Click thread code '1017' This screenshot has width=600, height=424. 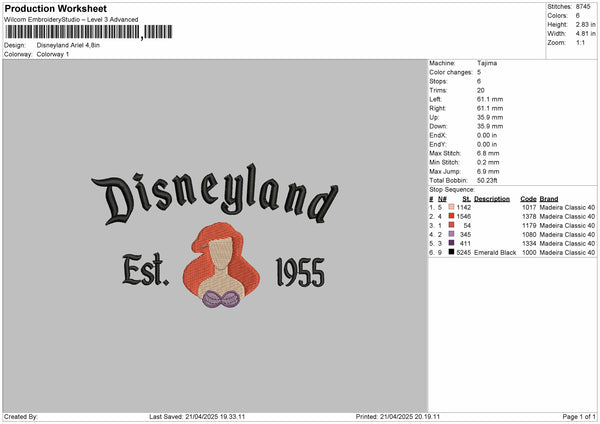click(529, 207)
